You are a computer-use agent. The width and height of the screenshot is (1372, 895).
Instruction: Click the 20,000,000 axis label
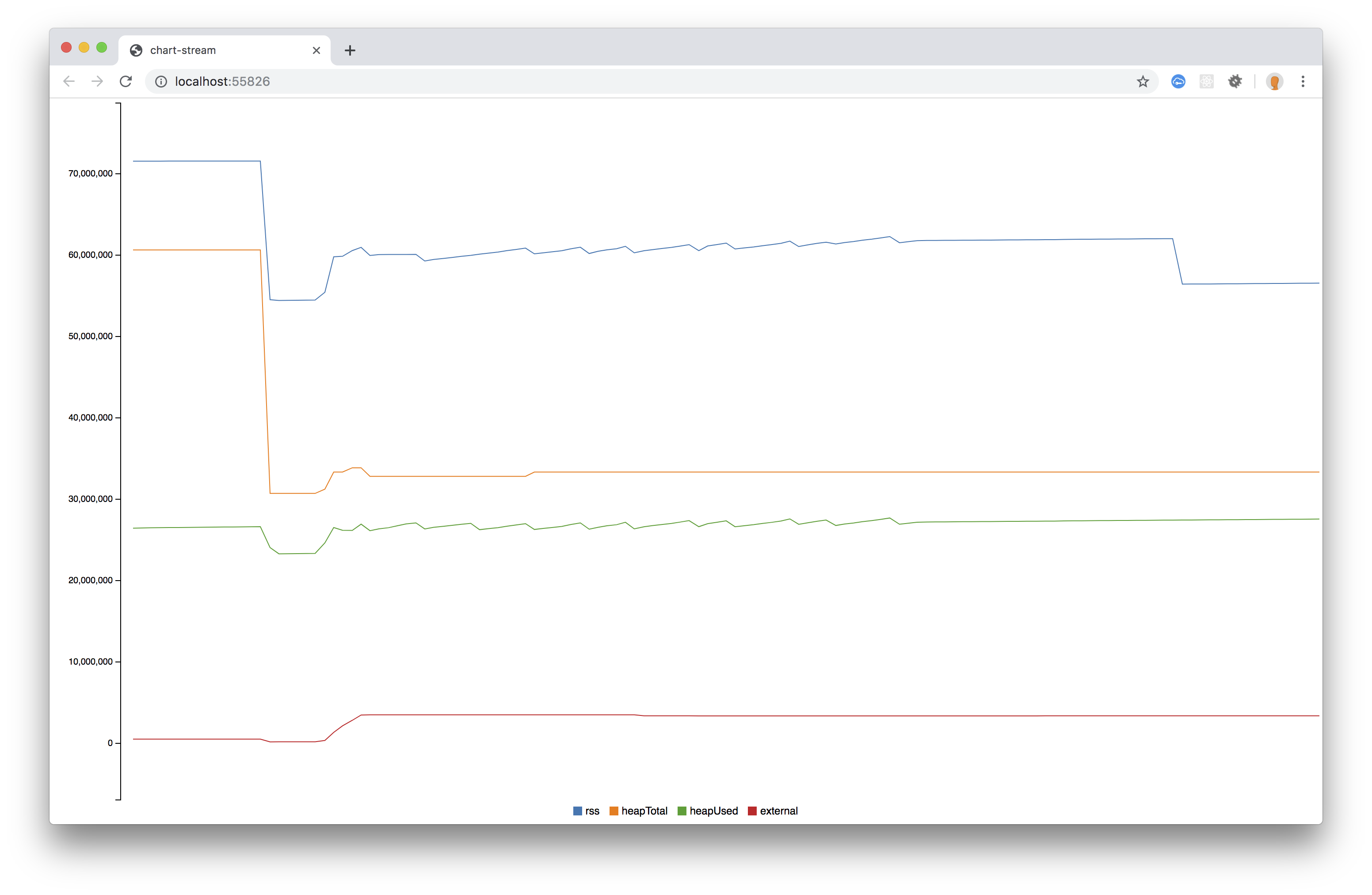coord(91,580)
